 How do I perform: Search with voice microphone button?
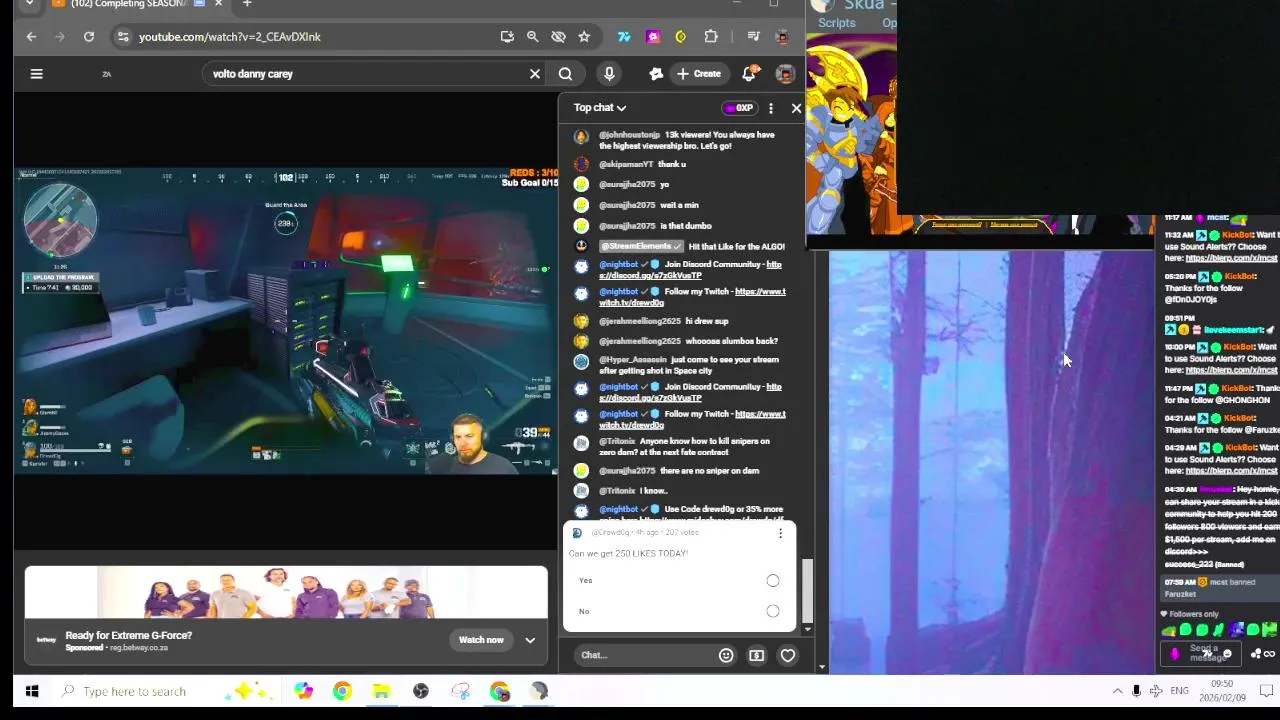click(x=609, y=74)
